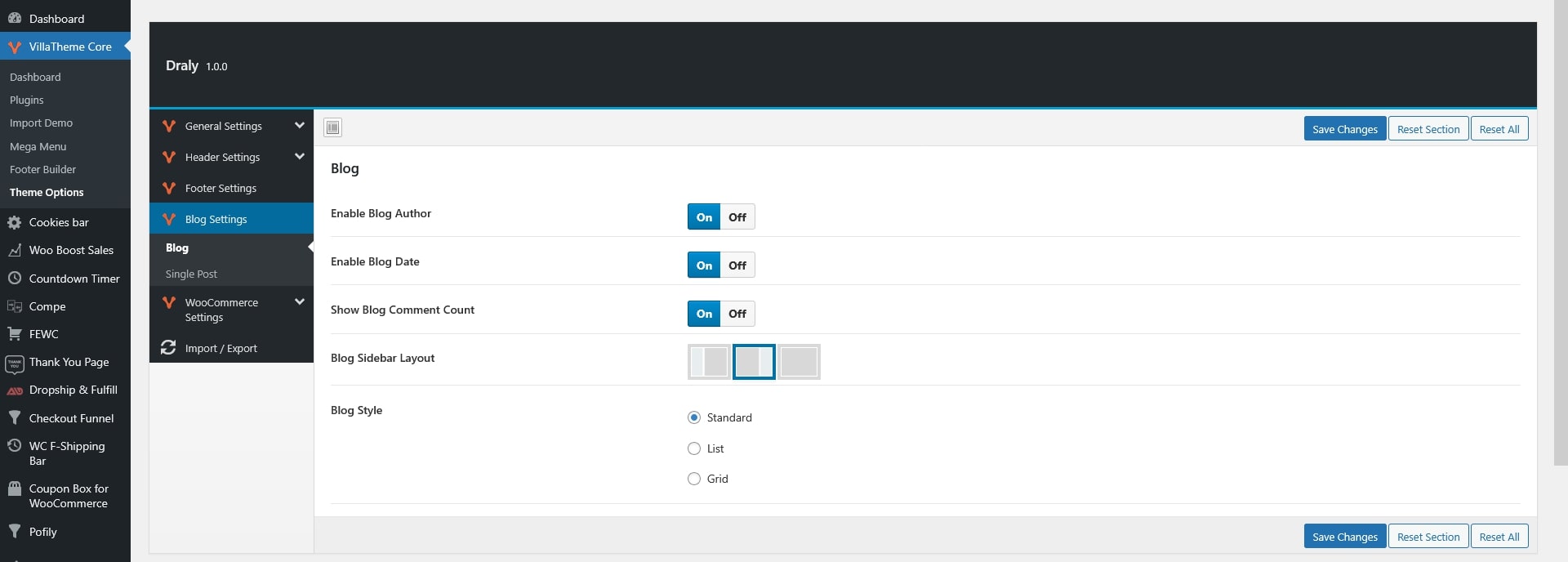The width and height of the screenshot is (1568, 562).
Task: Open FEWC cart icon in sidebar
Action: [x=15, y=334]
